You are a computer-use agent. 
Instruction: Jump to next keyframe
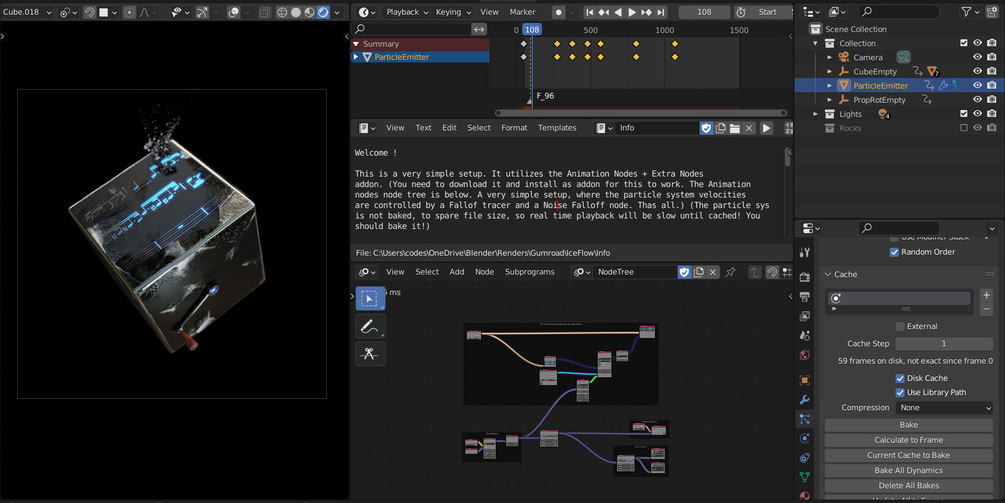pyautogui.click(x=646, y=12)
